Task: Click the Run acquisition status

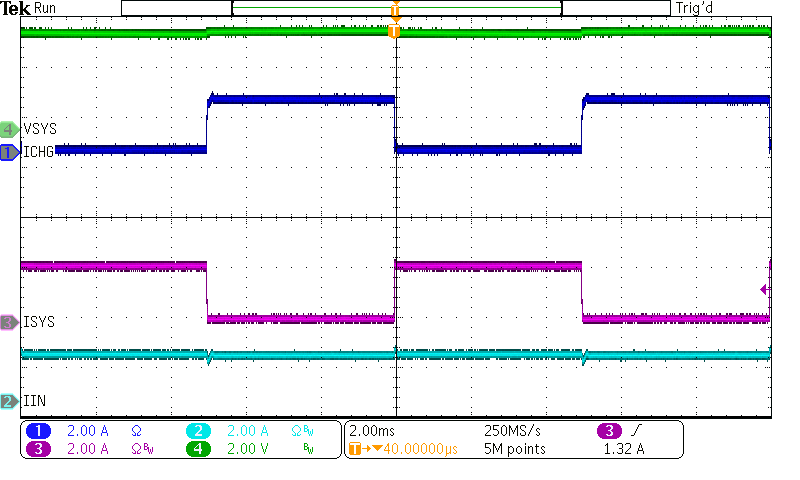Action: (46, 8)
